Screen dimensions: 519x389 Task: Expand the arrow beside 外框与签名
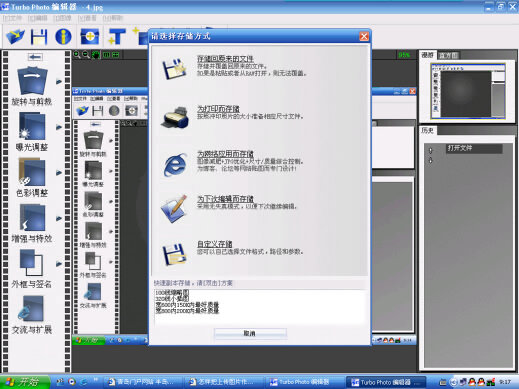(59, 264)
